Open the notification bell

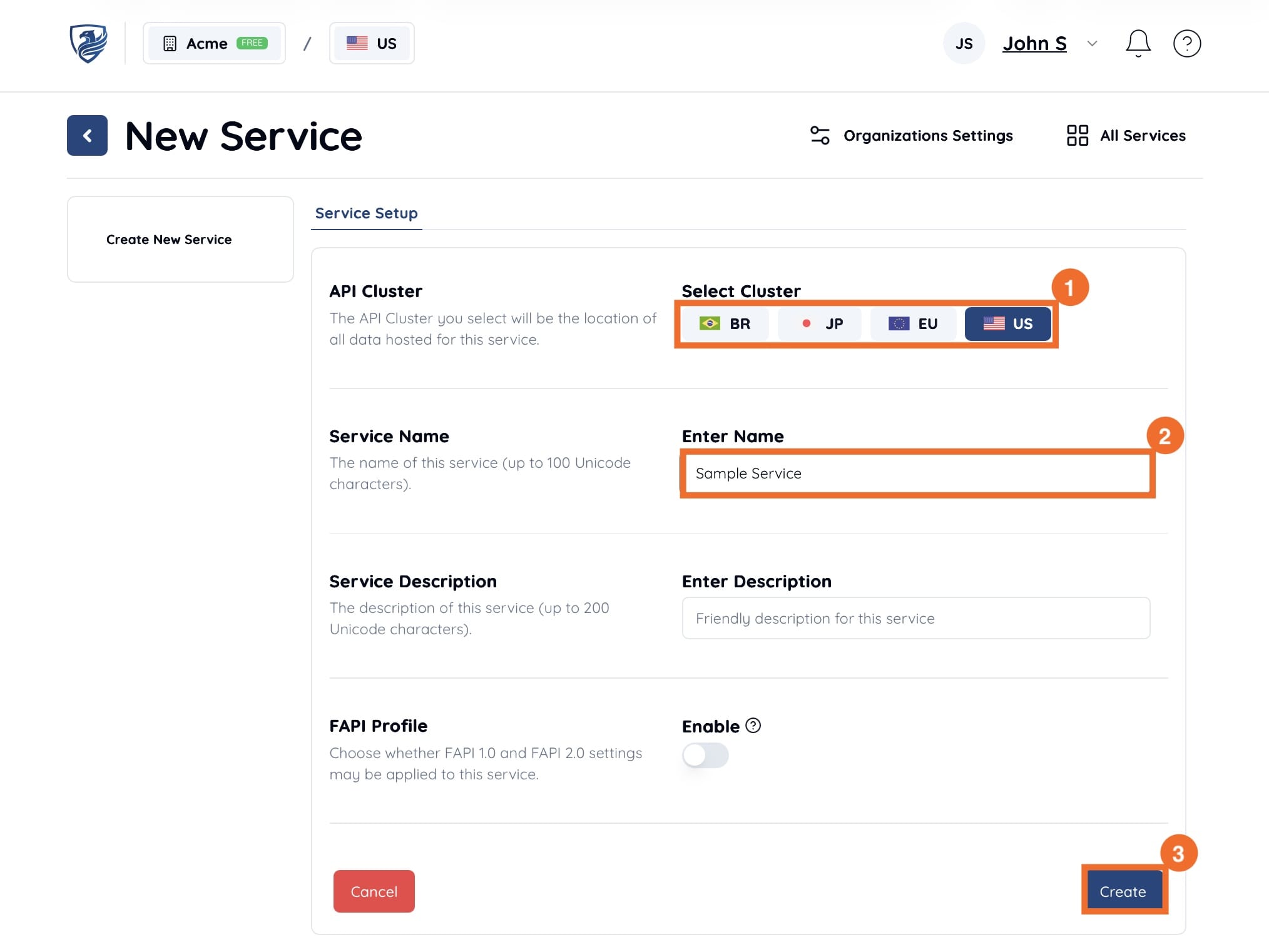tap(1138, 43)
